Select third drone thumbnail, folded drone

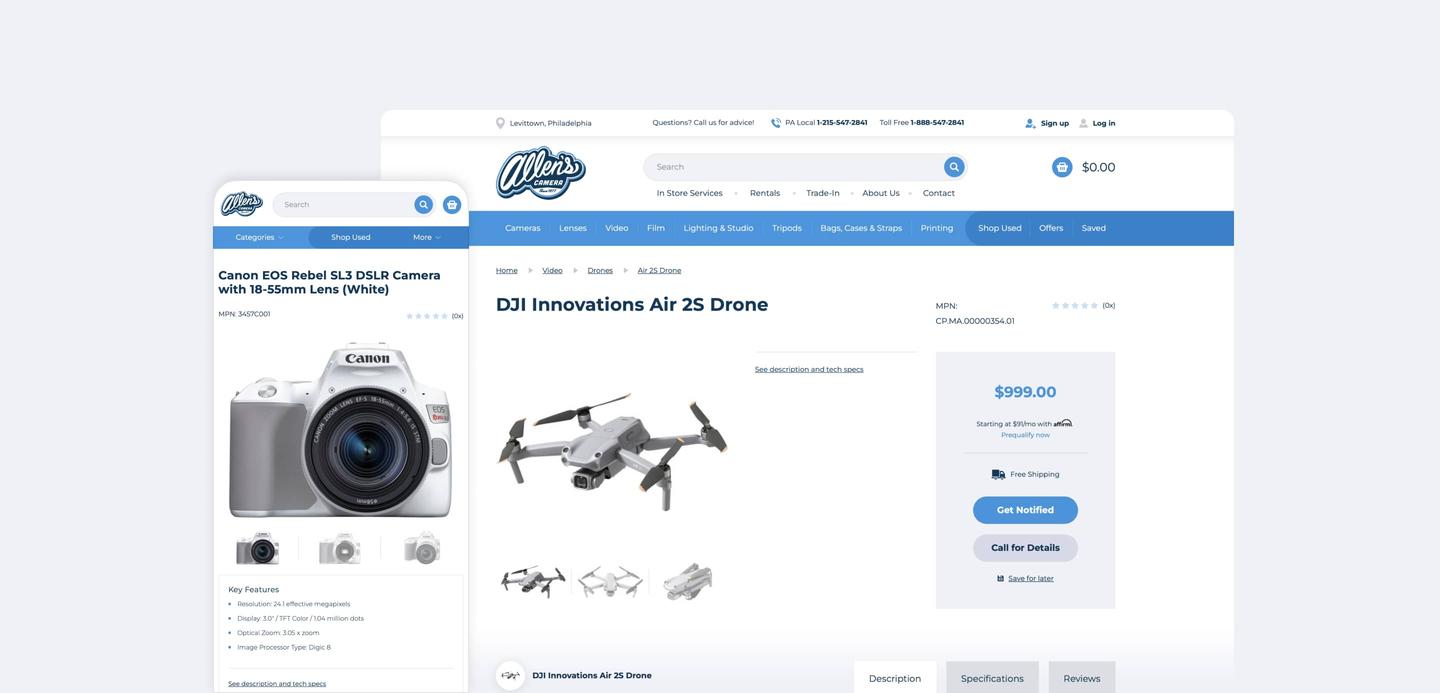coord(687,581)
